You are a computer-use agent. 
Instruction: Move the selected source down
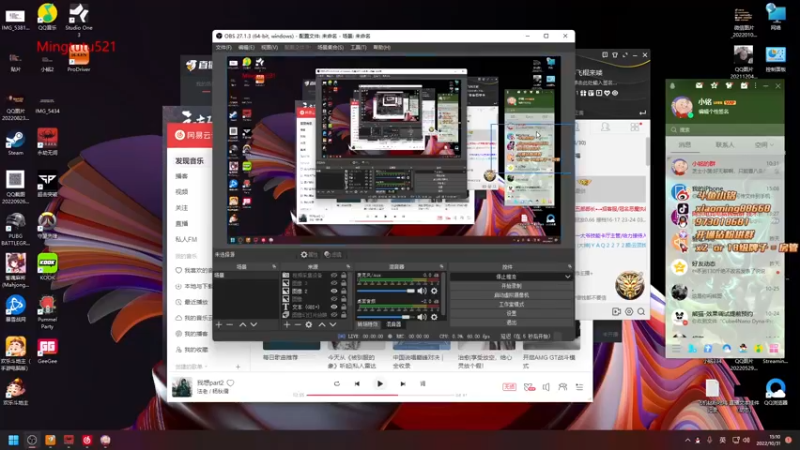click(x=333, y=324)
